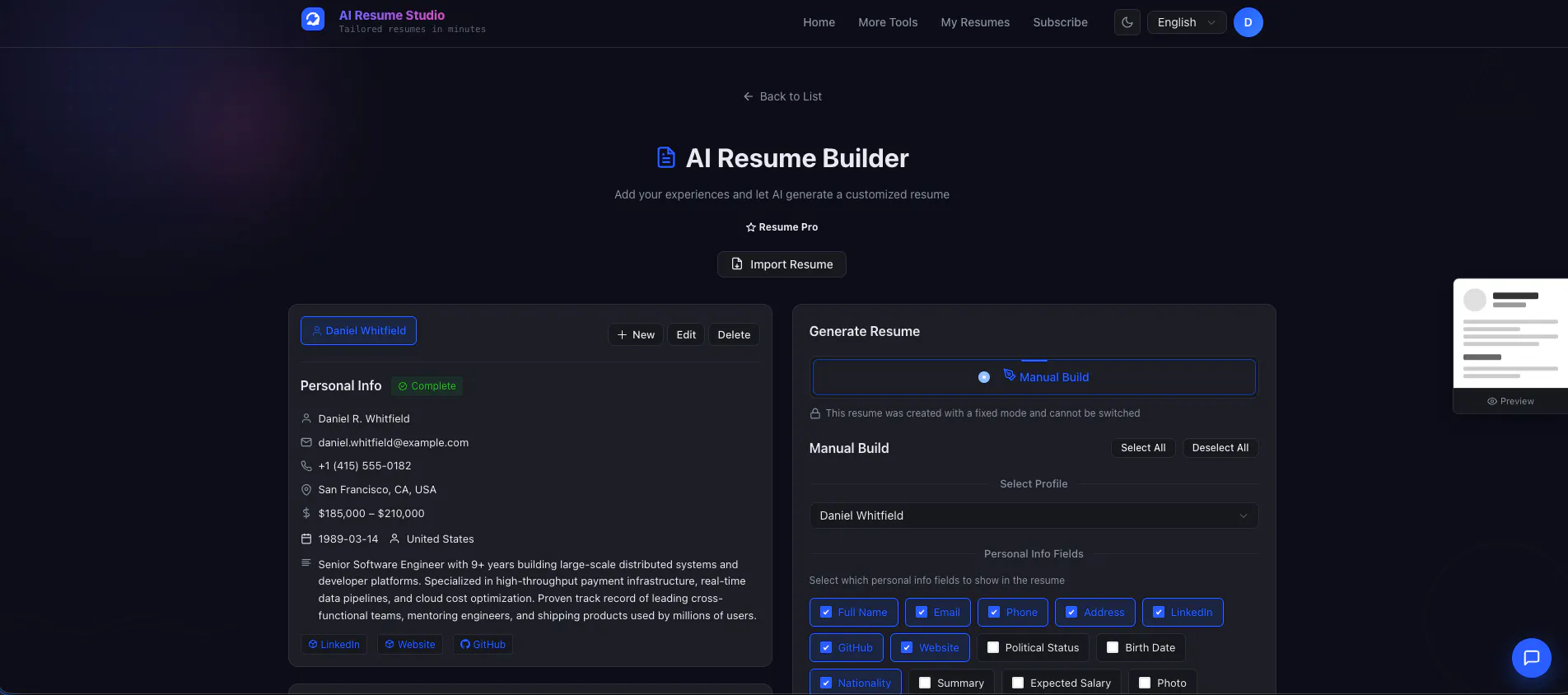The image size is (1568, 695).
Task: Open the user avatar D menu
Action: (x=1248, y=22)
